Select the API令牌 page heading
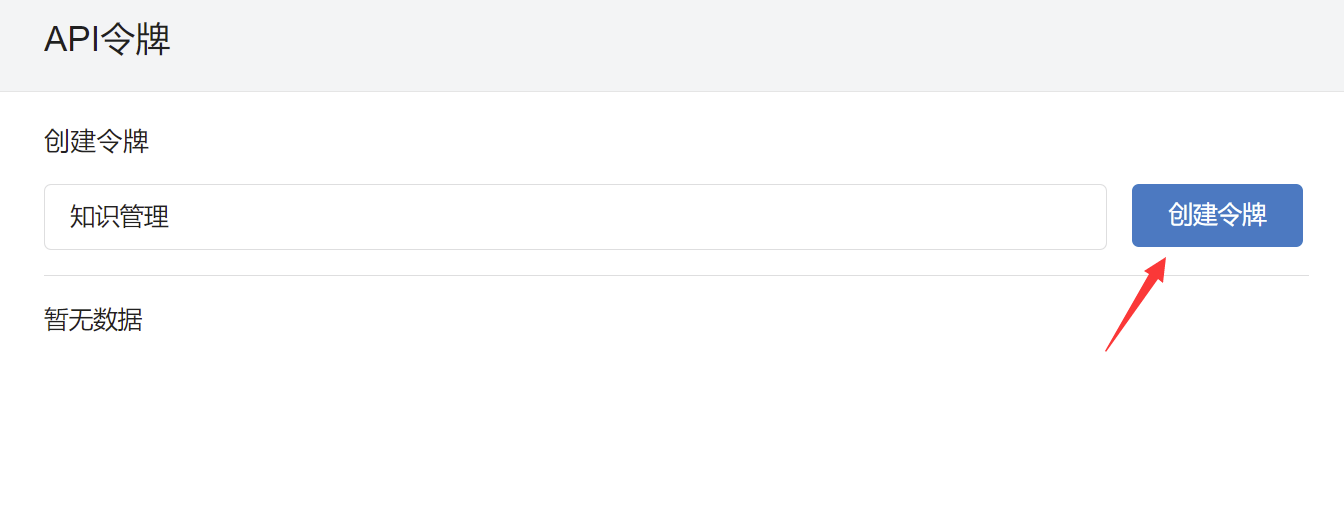1344x513 pixels. (x=107, y=40)
